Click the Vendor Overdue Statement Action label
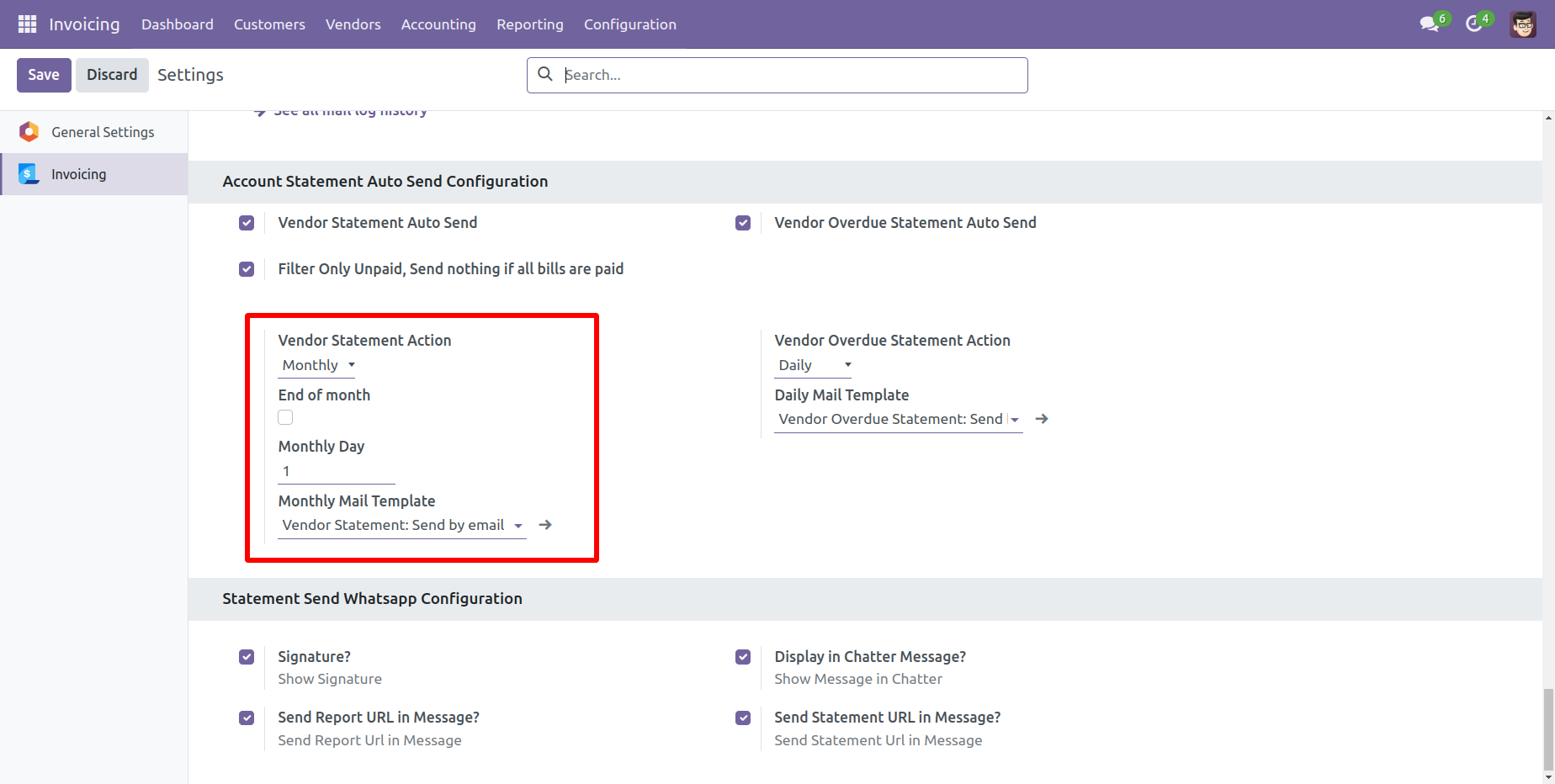Screen dimensions: 1555x784 pyautogui.click(x=893, y=341)
